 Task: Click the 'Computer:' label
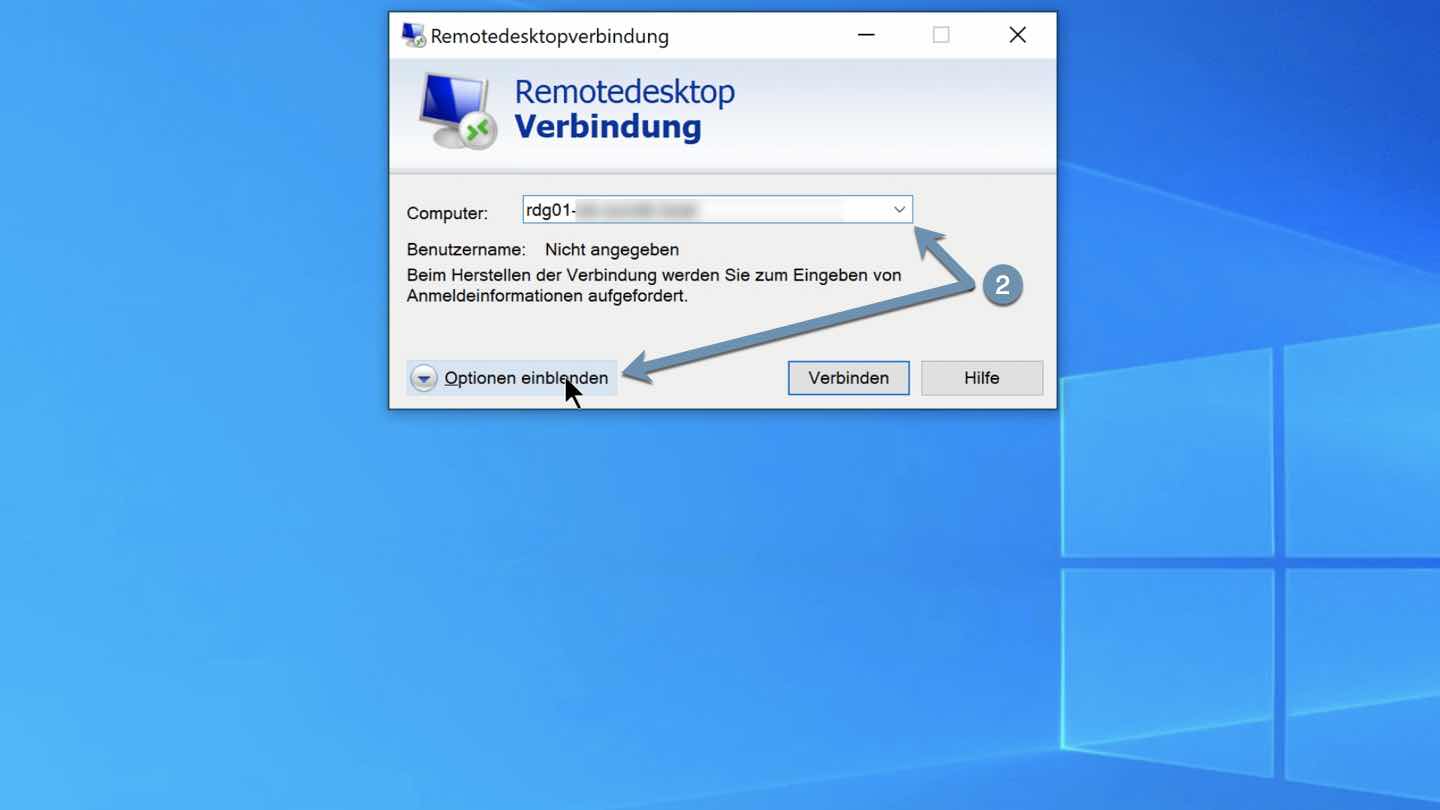[447, 213]
